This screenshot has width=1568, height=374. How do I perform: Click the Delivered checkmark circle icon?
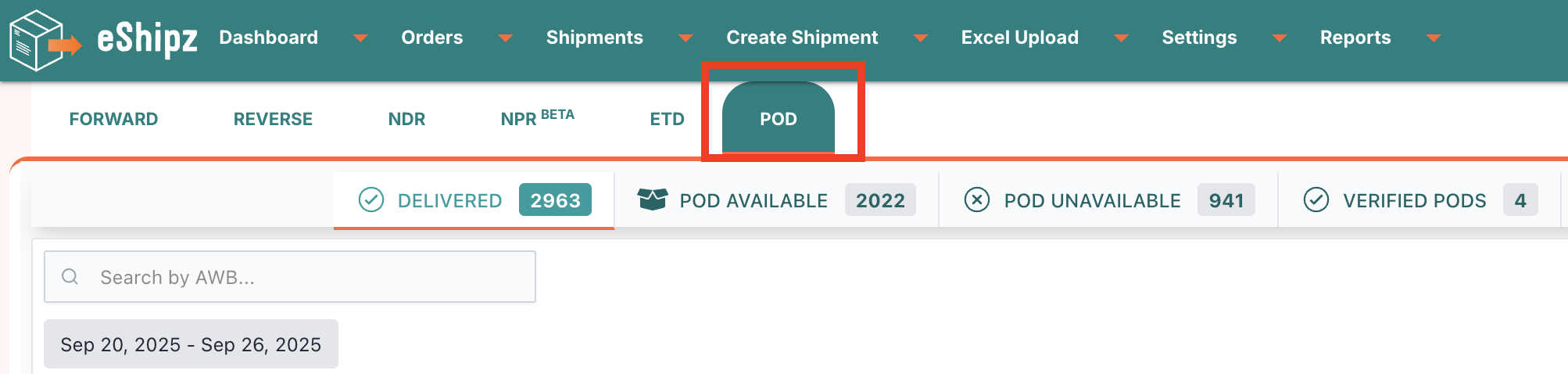[x=371, y=200]
